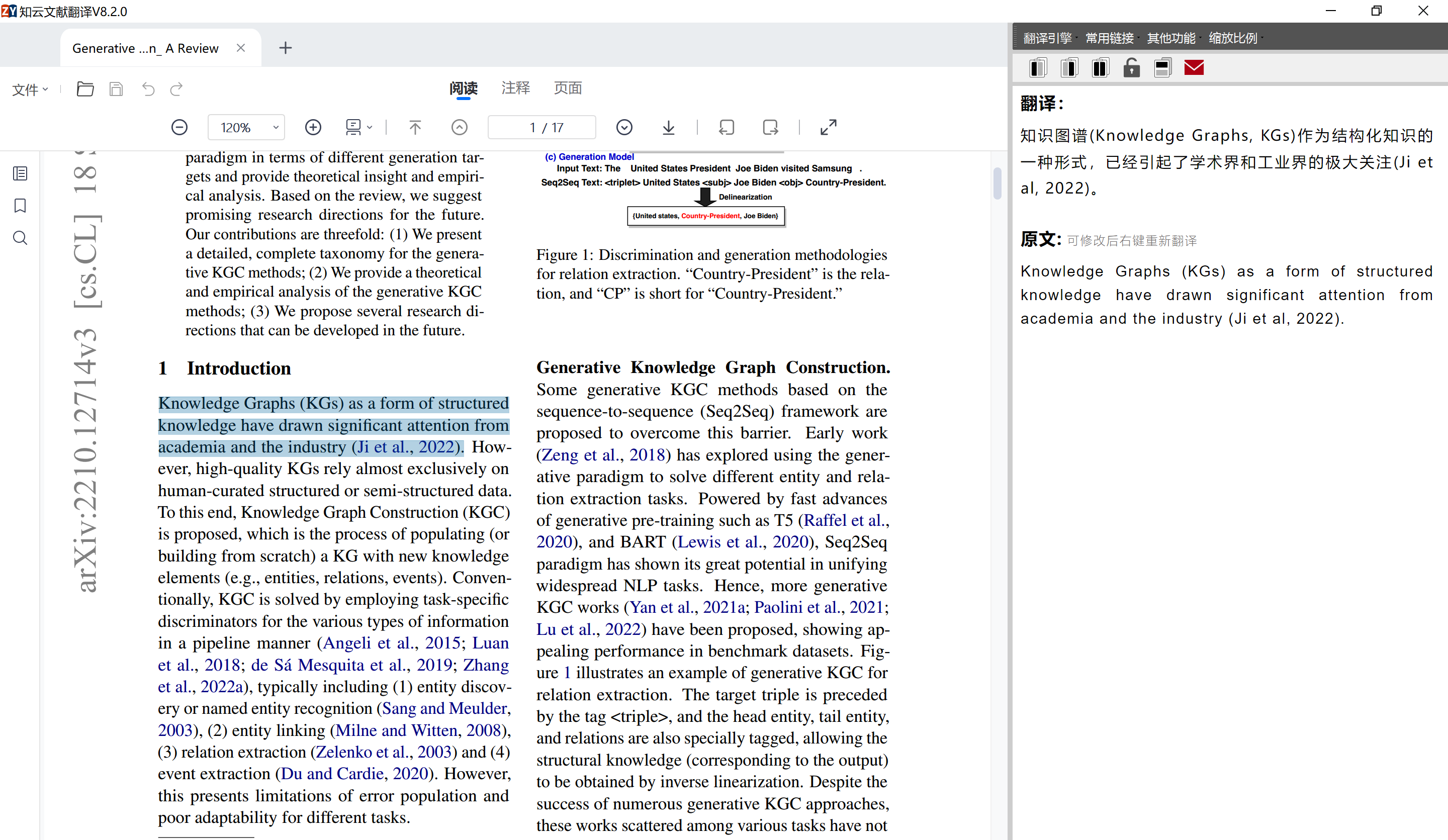Switch to the 注释 tab
Image resolution: width=1448 pixels, height=840 pixels.
pyautogui.click(x=515, y=88)
